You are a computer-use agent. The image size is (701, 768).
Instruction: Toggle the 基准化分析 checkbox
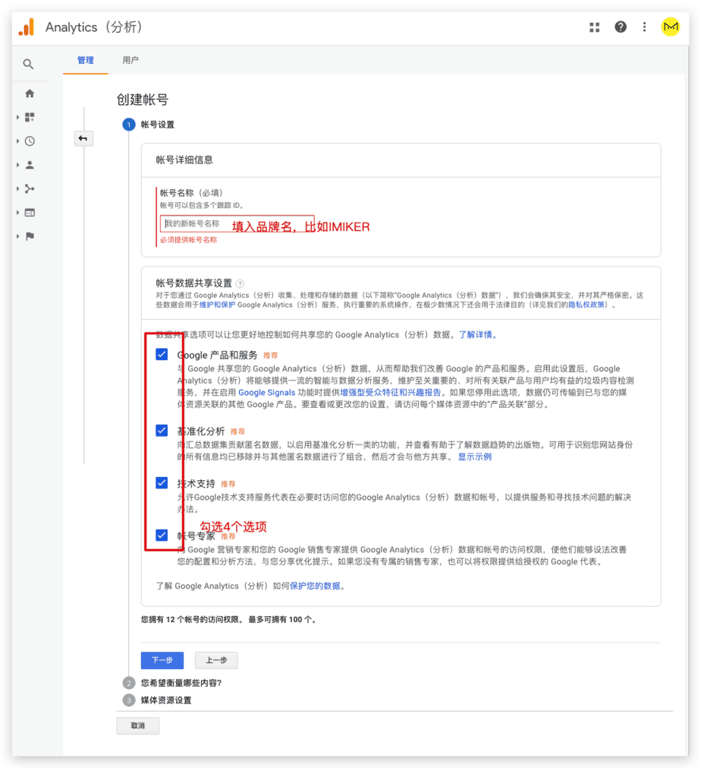pos(162,430)
